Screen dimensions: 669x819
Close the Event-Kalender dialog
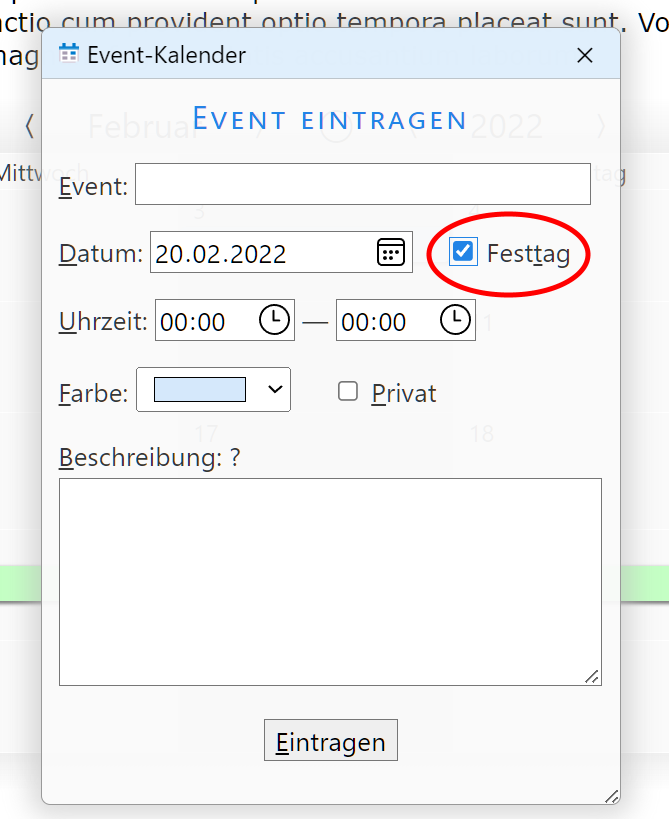click(x=585, y=56)
